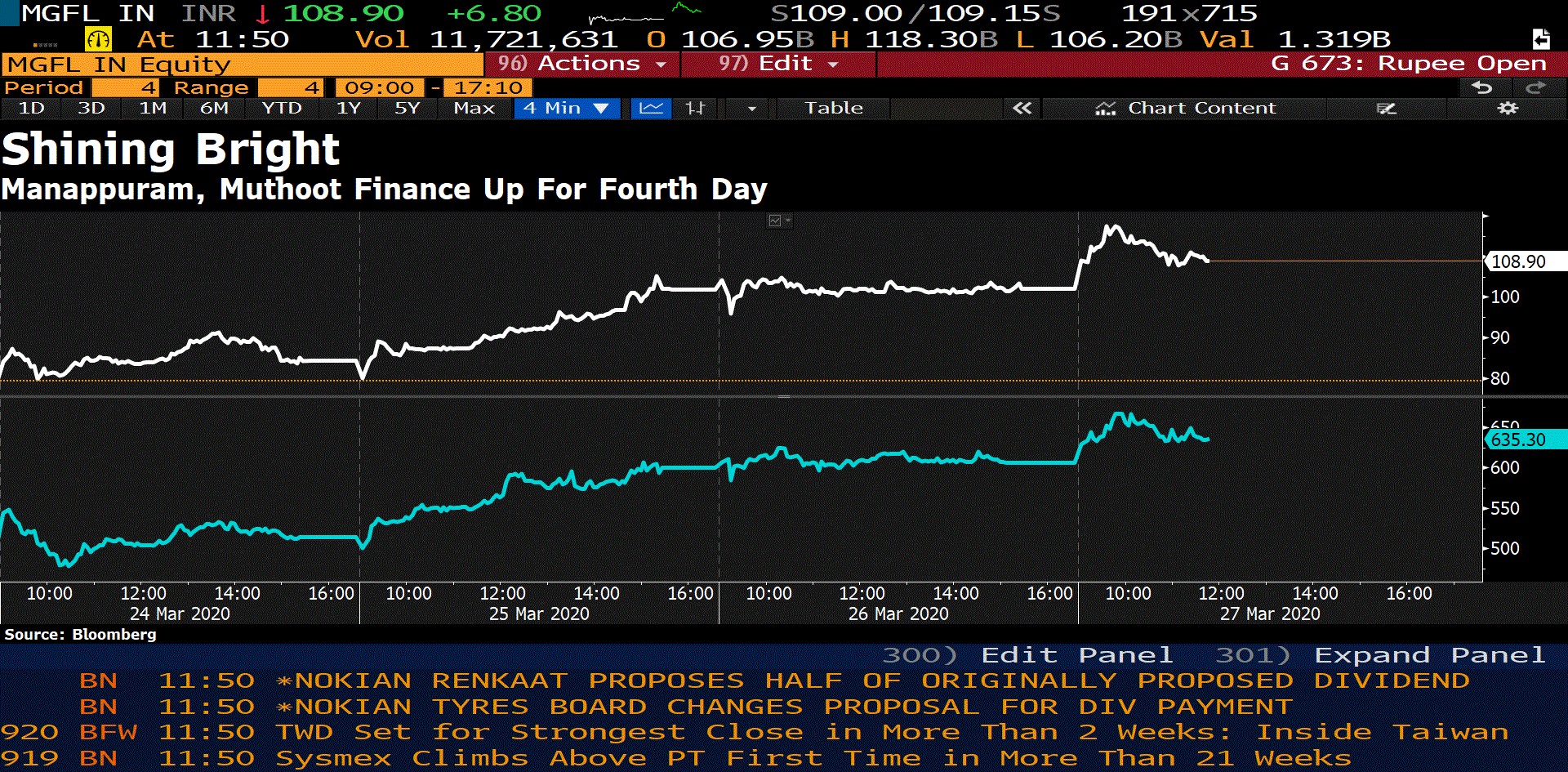Click the yellow gauge icon
Screen dimensions: 1568x772
click(x=98, y=39)
